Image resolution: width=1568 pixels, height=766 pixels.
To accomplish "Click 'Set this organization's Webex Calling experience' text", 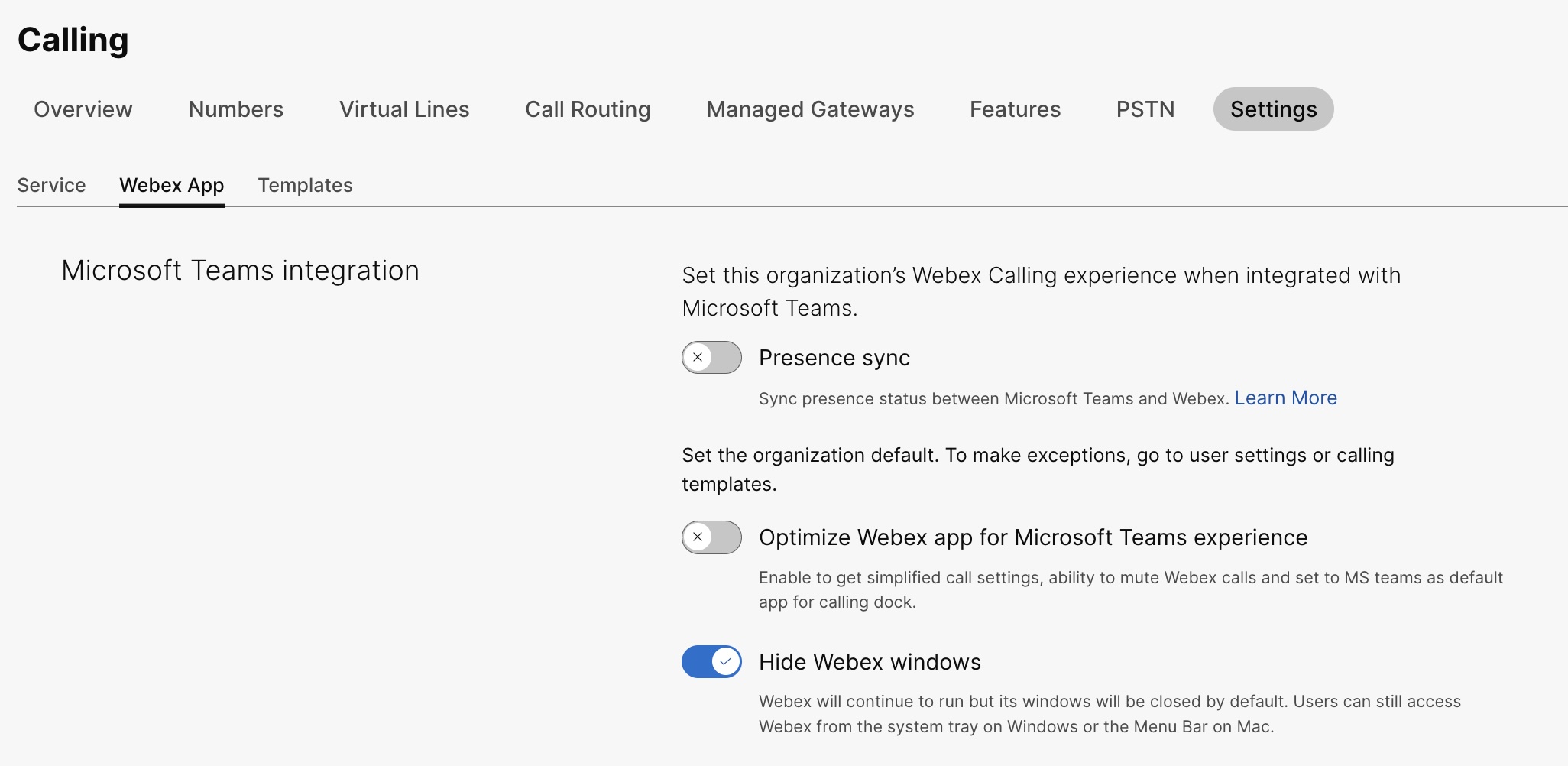I will click(x=1042, y=291).
